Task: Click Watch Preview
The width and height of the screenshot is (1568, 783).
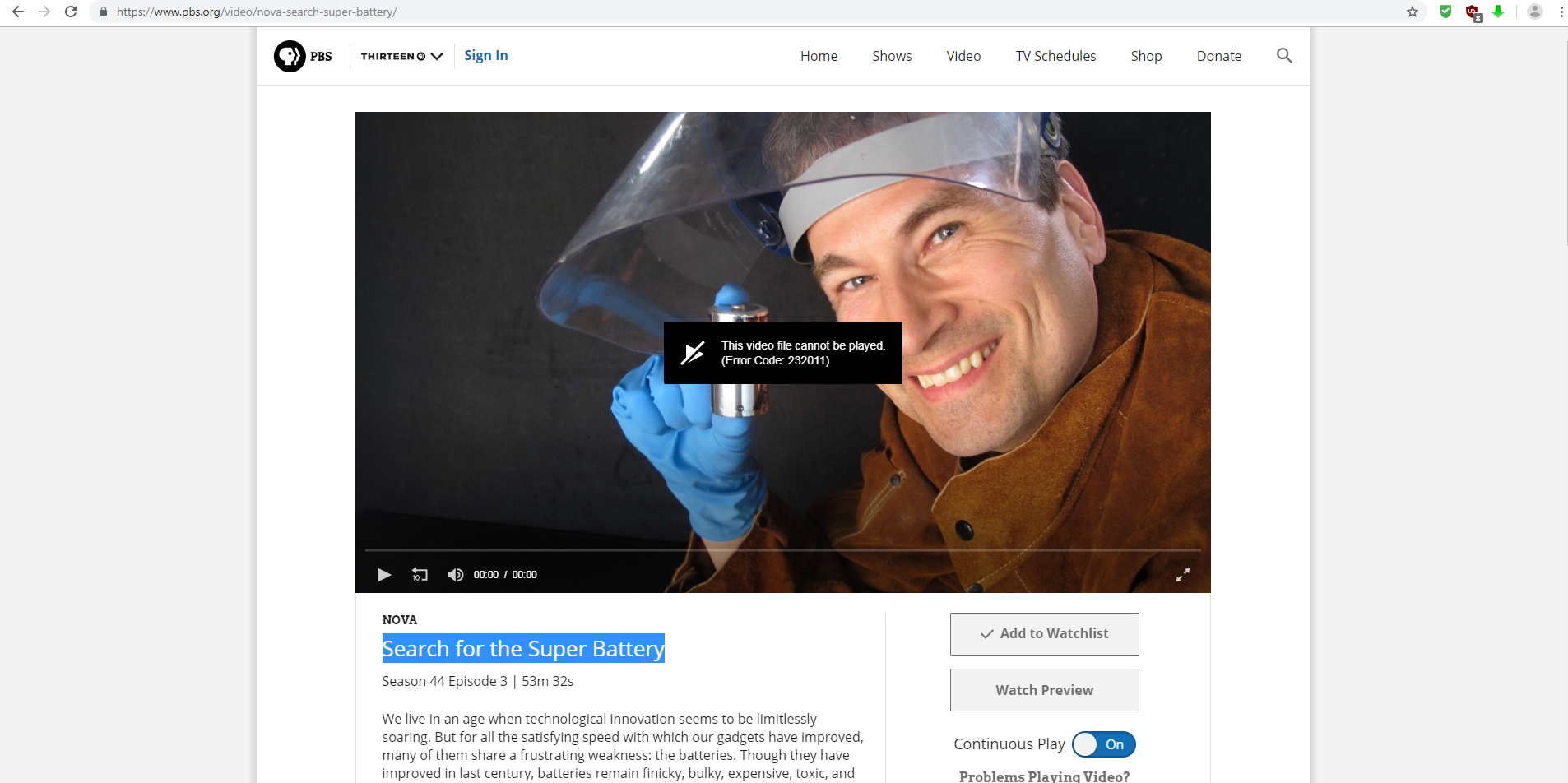Action: point(1043,689)
